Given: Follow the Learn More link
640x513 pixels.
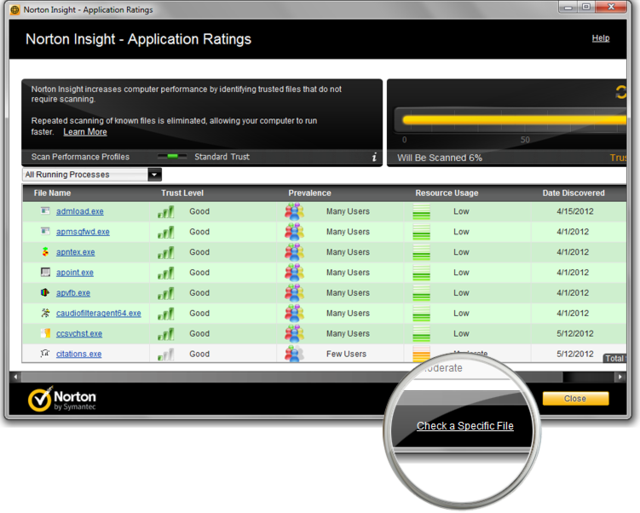Looking at the screenshot, I should 85,132.
